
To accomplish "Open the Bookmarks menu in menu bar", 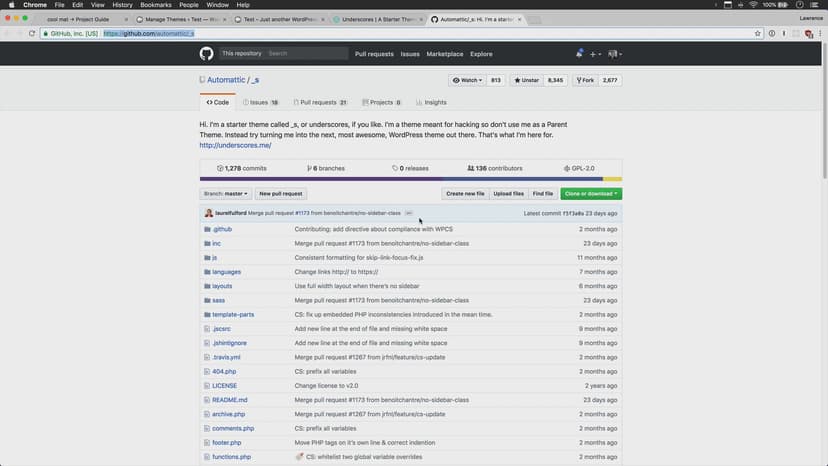I will 156,5.
